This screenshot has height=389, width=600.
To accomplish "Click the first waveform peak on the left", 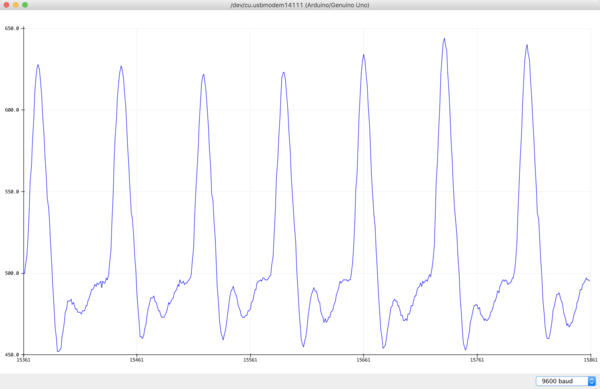I will 38,65.
